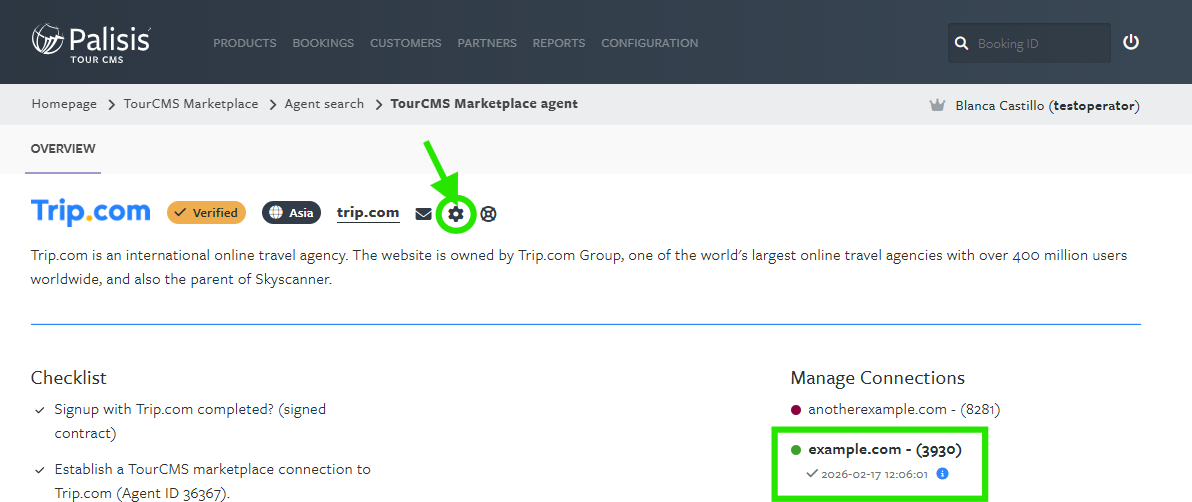This screenshot has width=1192, height=502.
Task: Click the Manage Connections heading
Action: coord(877,378)
